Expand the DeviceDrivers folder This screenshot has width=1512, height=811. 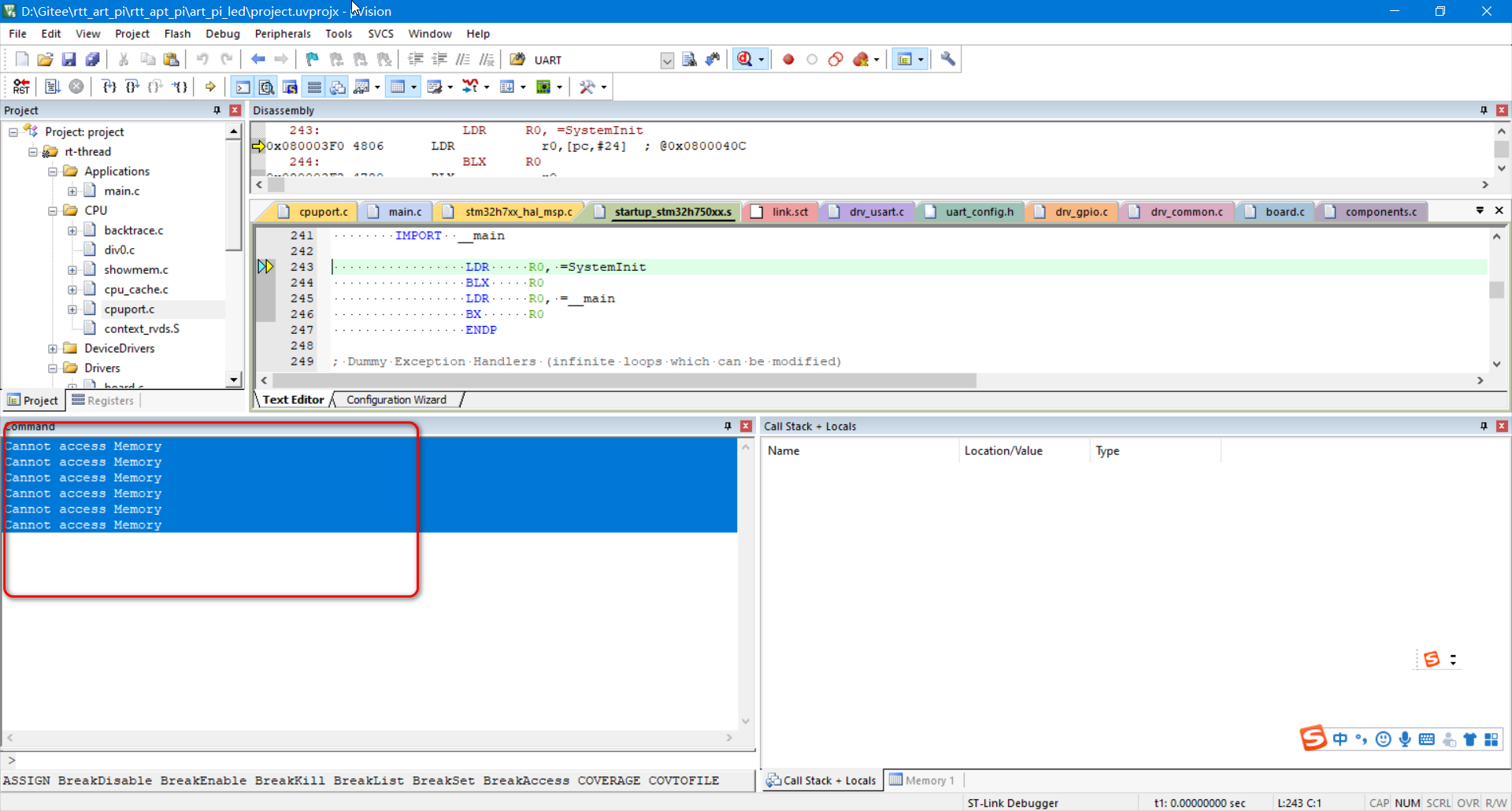click(53, 349)
